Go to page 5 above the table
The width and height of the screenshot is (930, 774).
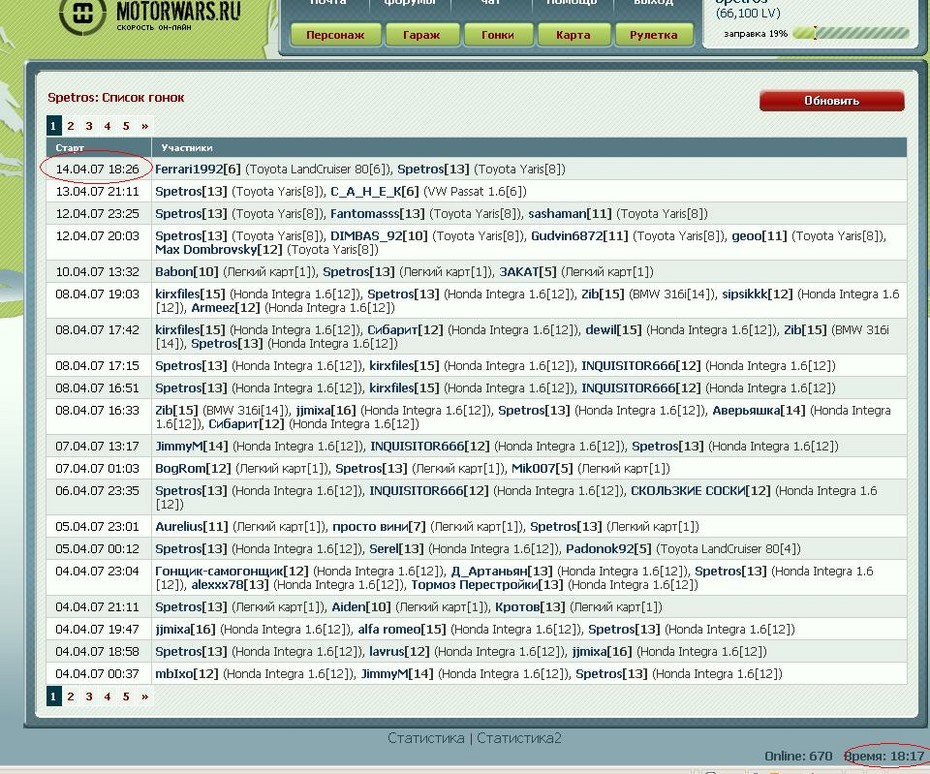coord(126,126)
